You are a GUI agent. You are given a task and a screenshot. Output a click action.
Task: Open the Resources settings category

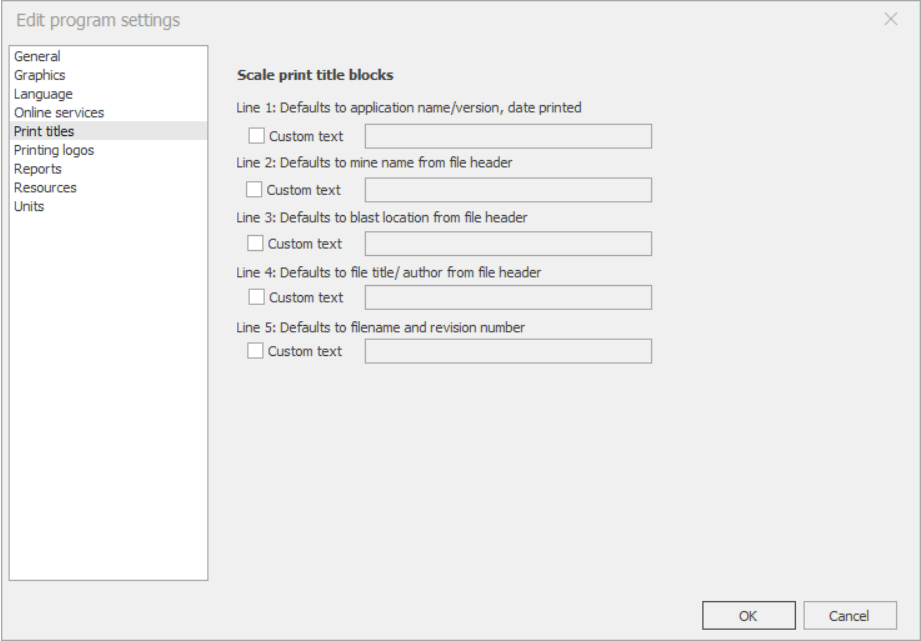45,188
